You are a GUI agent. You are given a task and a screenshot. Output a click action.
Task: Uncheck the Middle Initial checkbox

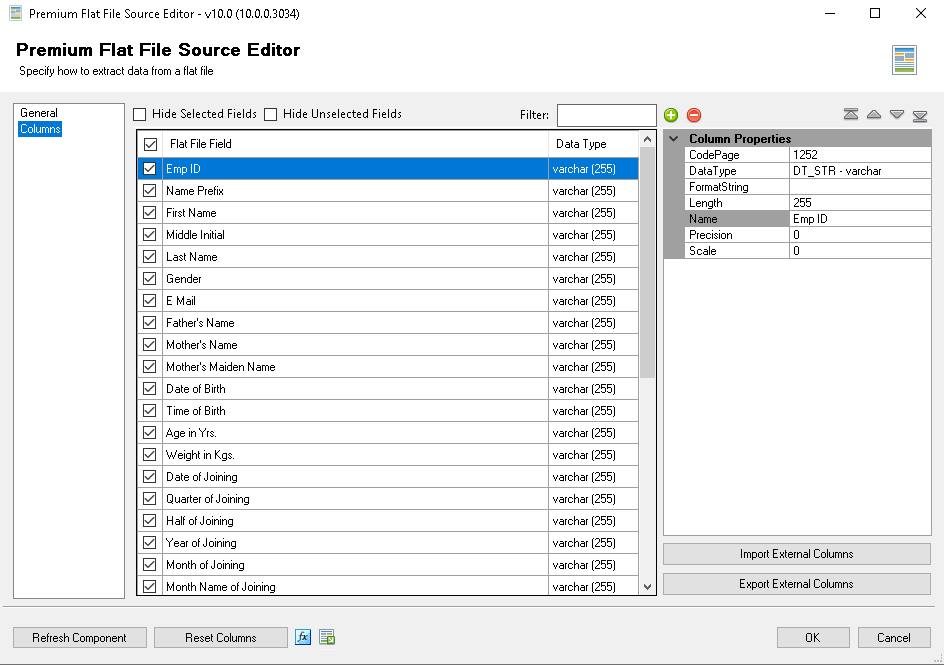tap(150, 235)
